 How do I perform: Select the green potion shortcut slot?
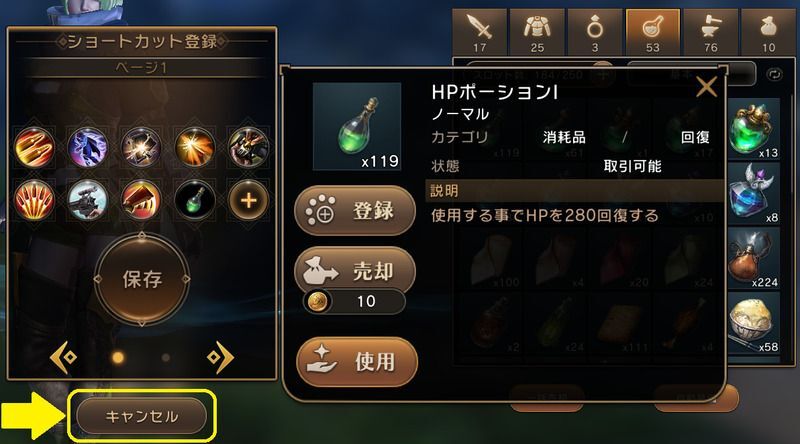pyautogui.click(x=195, y=200)
